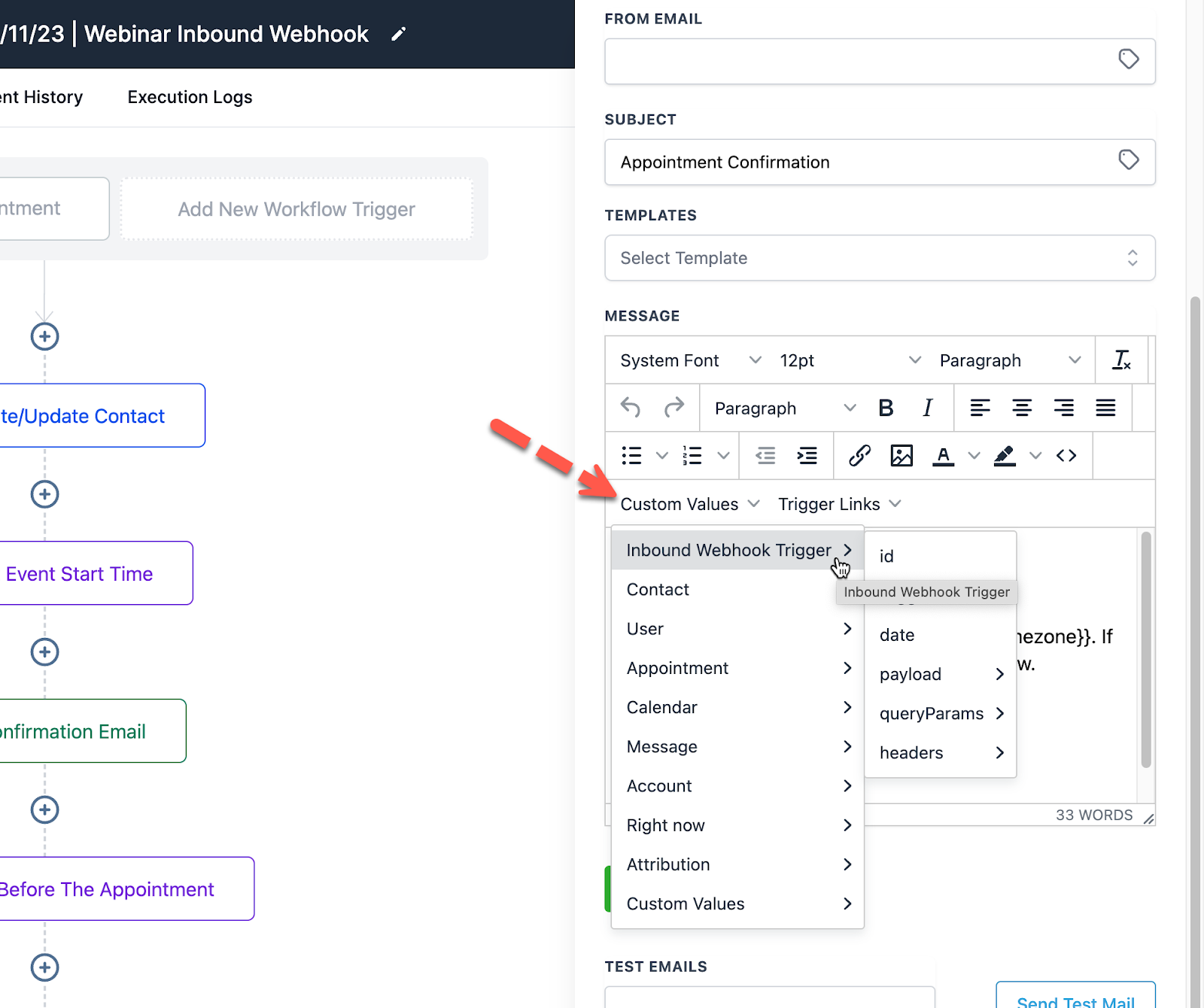Click Add New Workflow Trigger
Image resolution: width=1204 pixels, height=1008 pixels.
(296, 209)
